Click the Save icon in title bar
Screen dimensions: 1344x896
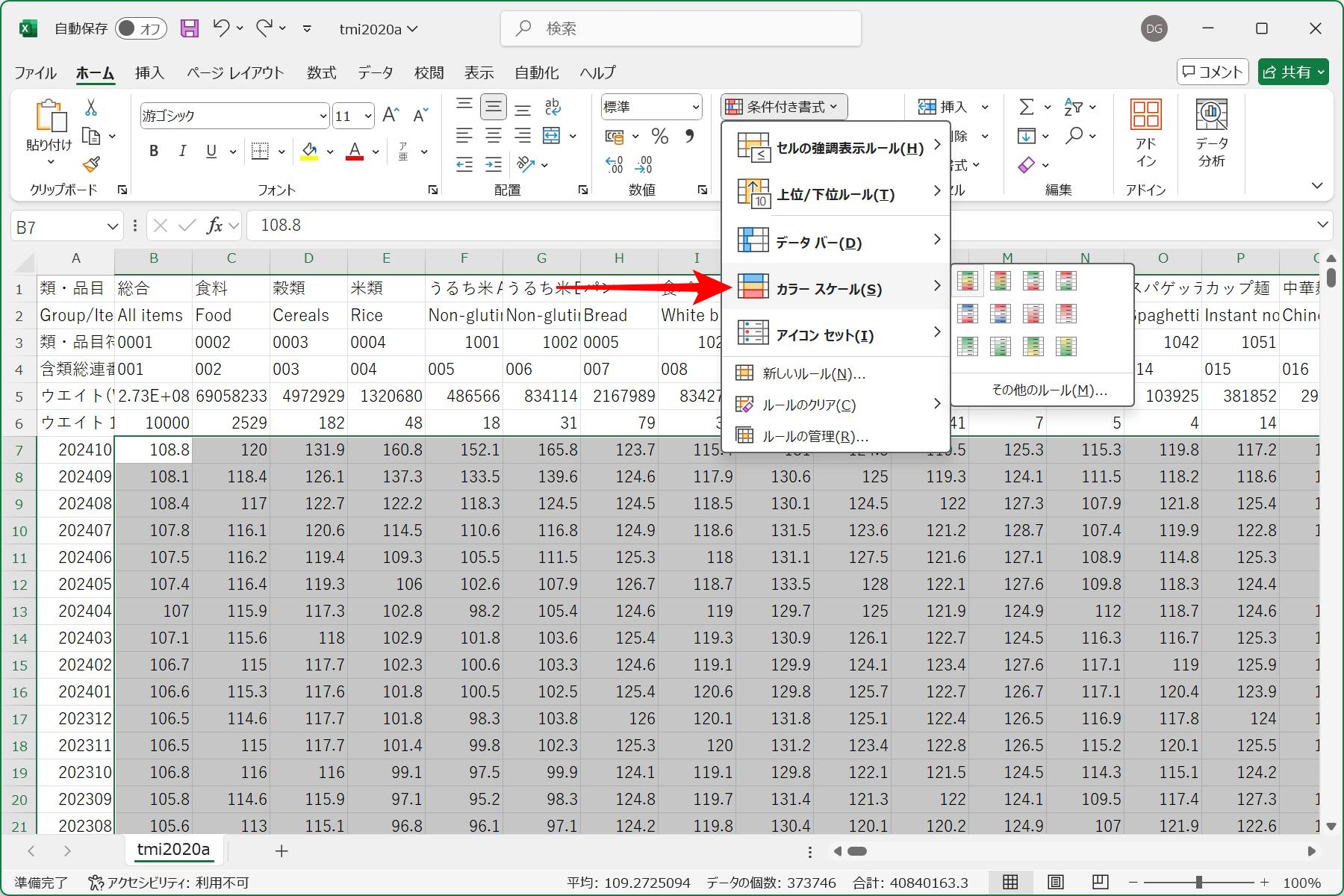pos(190,28)
